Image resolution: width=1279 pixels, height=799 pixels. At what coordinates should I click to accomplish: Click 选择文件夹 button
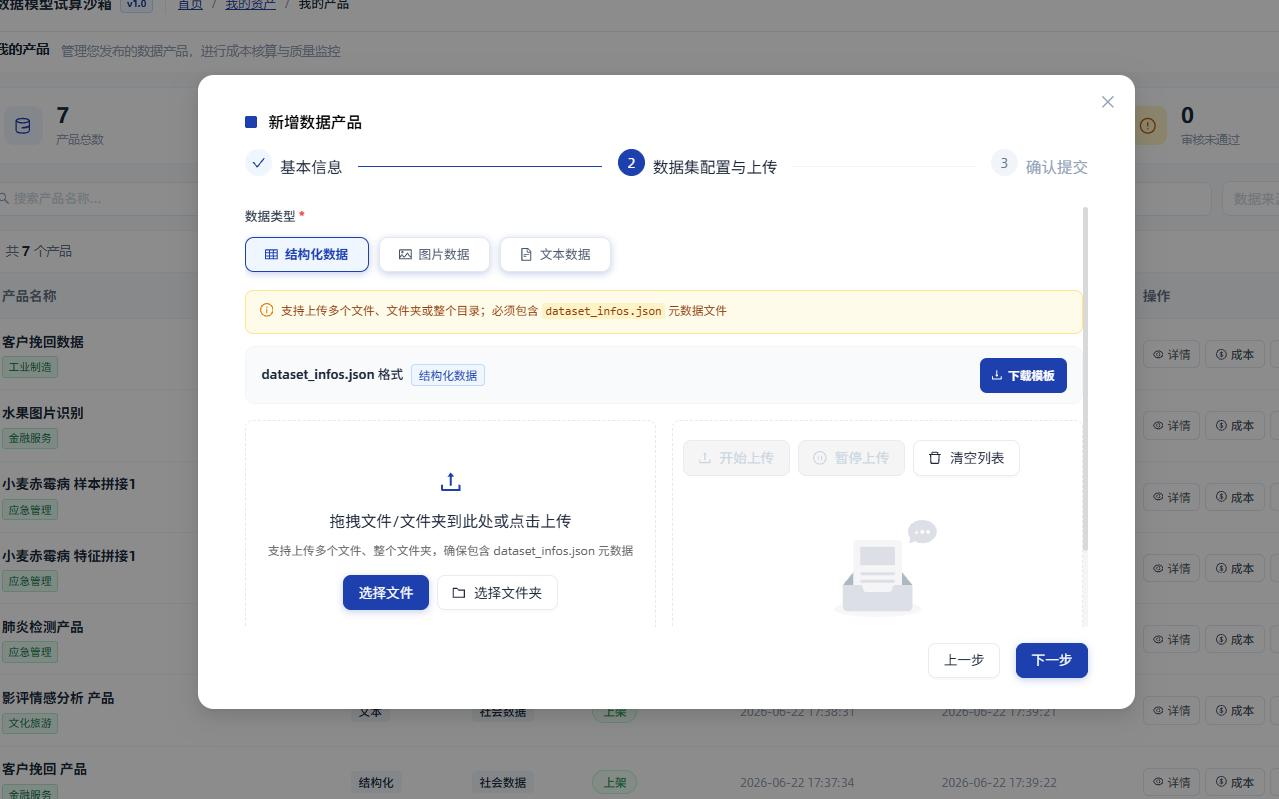[497, 592]
